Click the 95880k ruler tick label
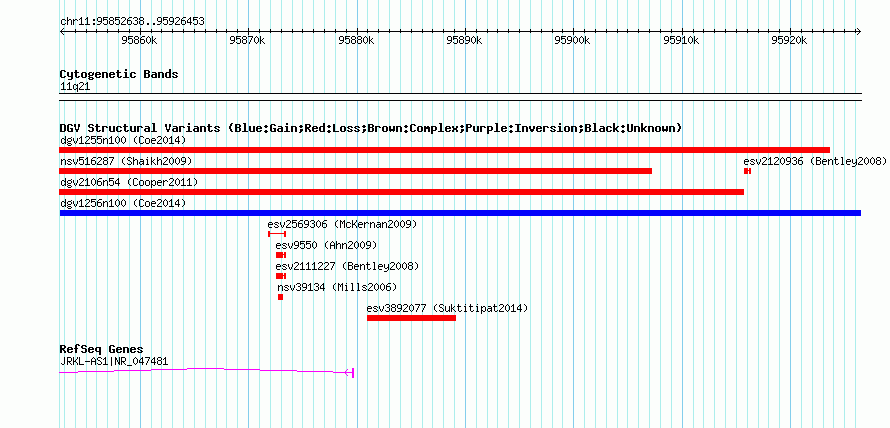 (356, 40)
